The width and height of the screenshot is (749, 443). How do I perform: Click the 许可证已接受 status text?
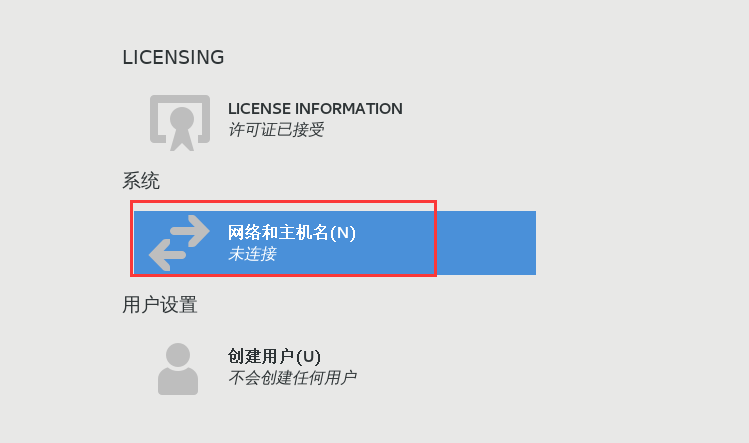click(276, 130)
